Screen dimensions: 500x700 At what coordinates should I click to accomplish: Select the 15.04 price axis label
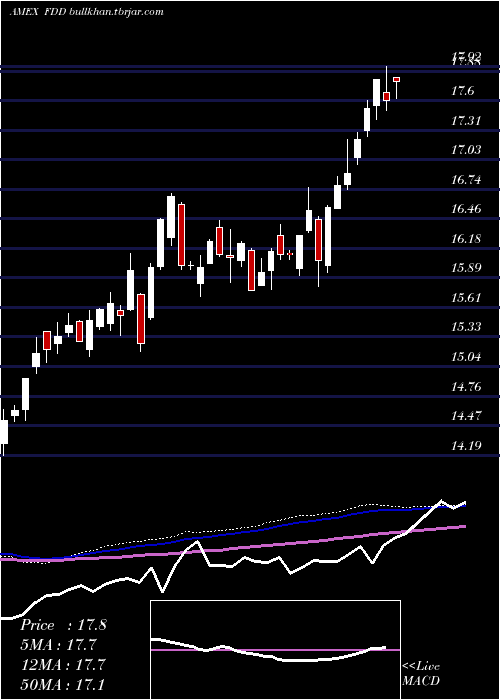pyautogui.click(x=467, y=356)
